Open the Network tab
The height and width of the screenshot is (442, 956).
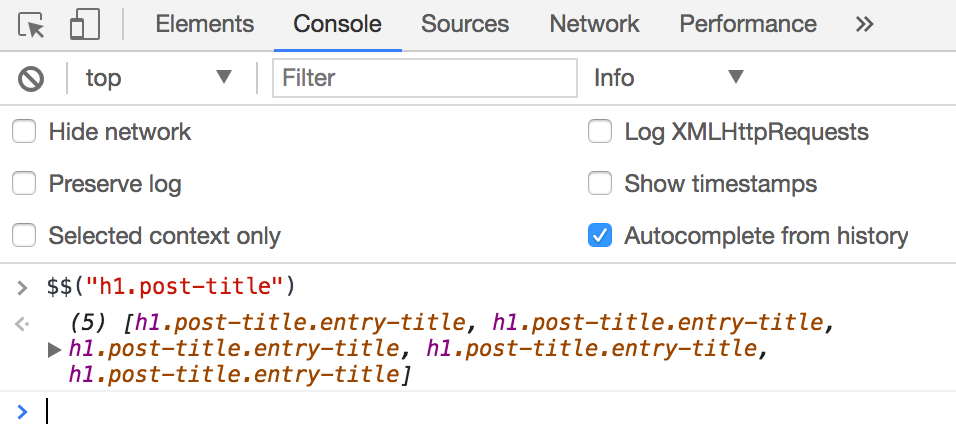[x=594, y=24]
